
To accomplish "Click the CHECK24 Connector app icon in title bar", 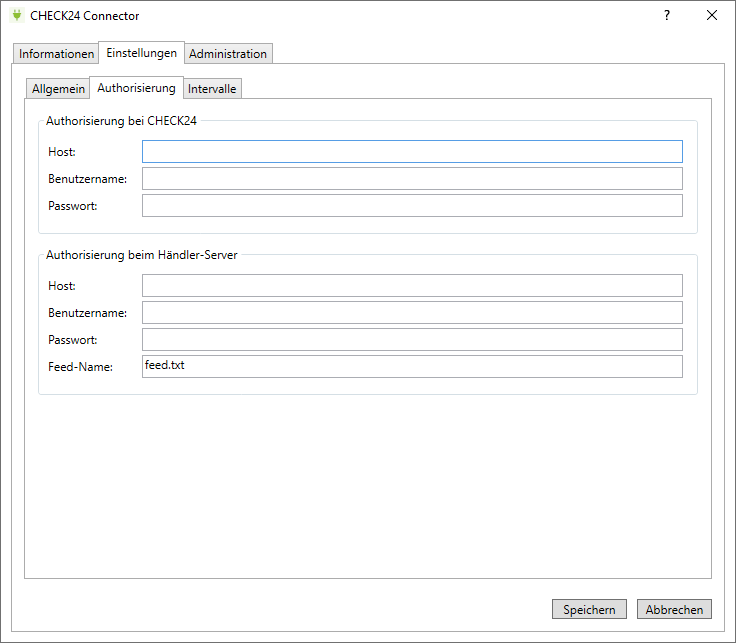I will (16, 16).
